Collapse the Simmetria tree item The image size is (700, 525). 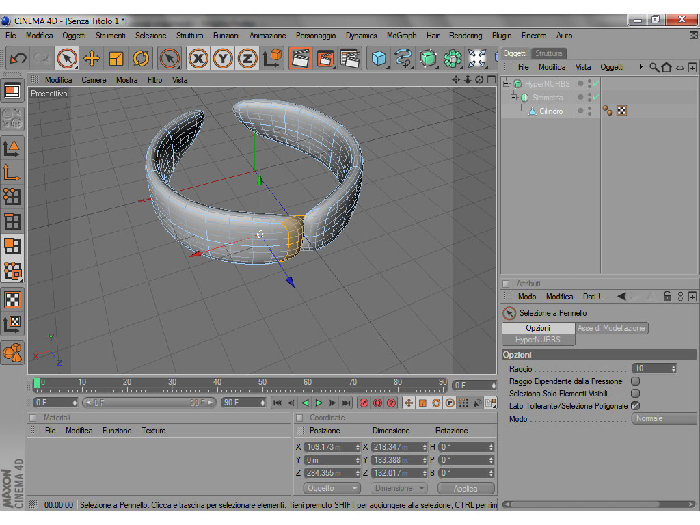tap(514, 97)
